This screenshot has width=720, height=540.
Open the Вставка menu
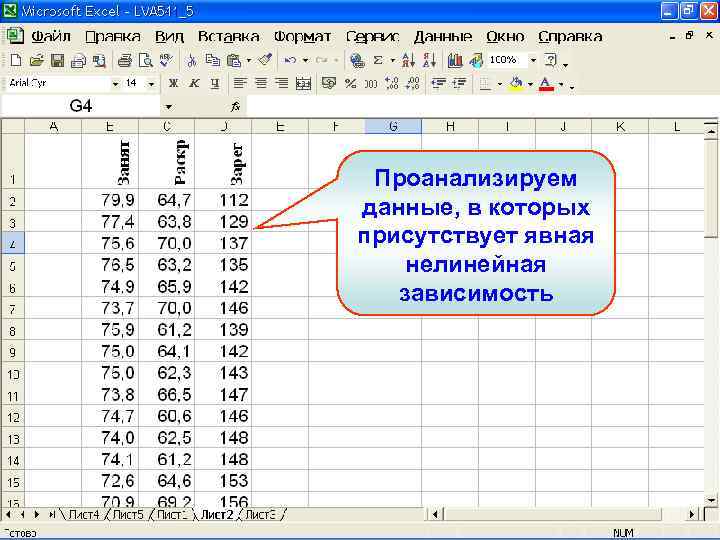pyautogui.click(x=228, y=37)
